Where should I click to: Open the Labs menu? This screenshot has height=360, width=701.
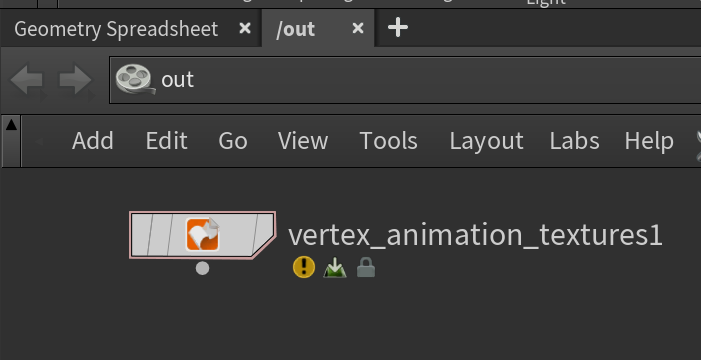coord(574,141)
